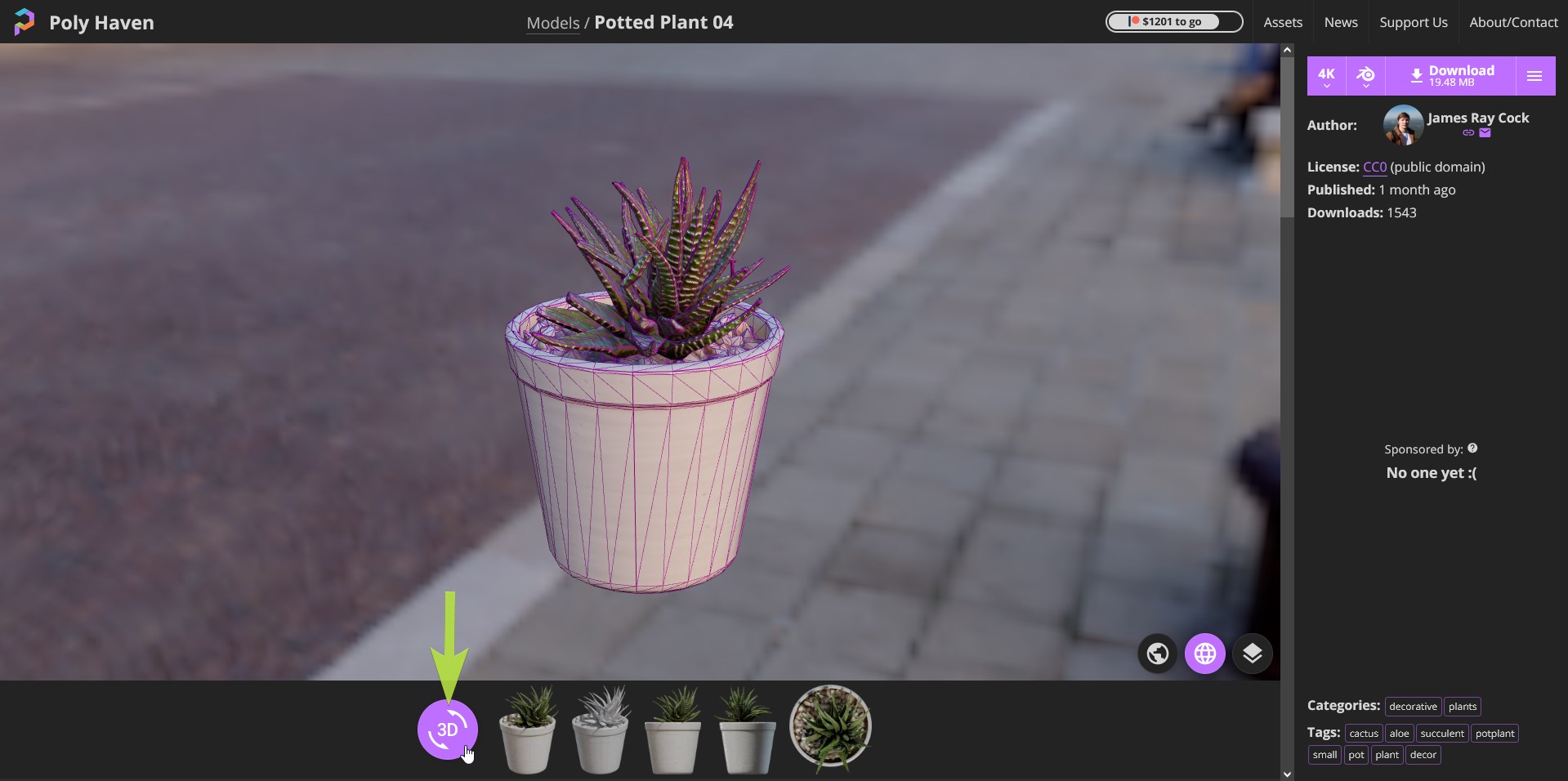This screenshot has width=1568, height=781.
Task: Go to the Assets menu item
Action: tap(1282, 22)
